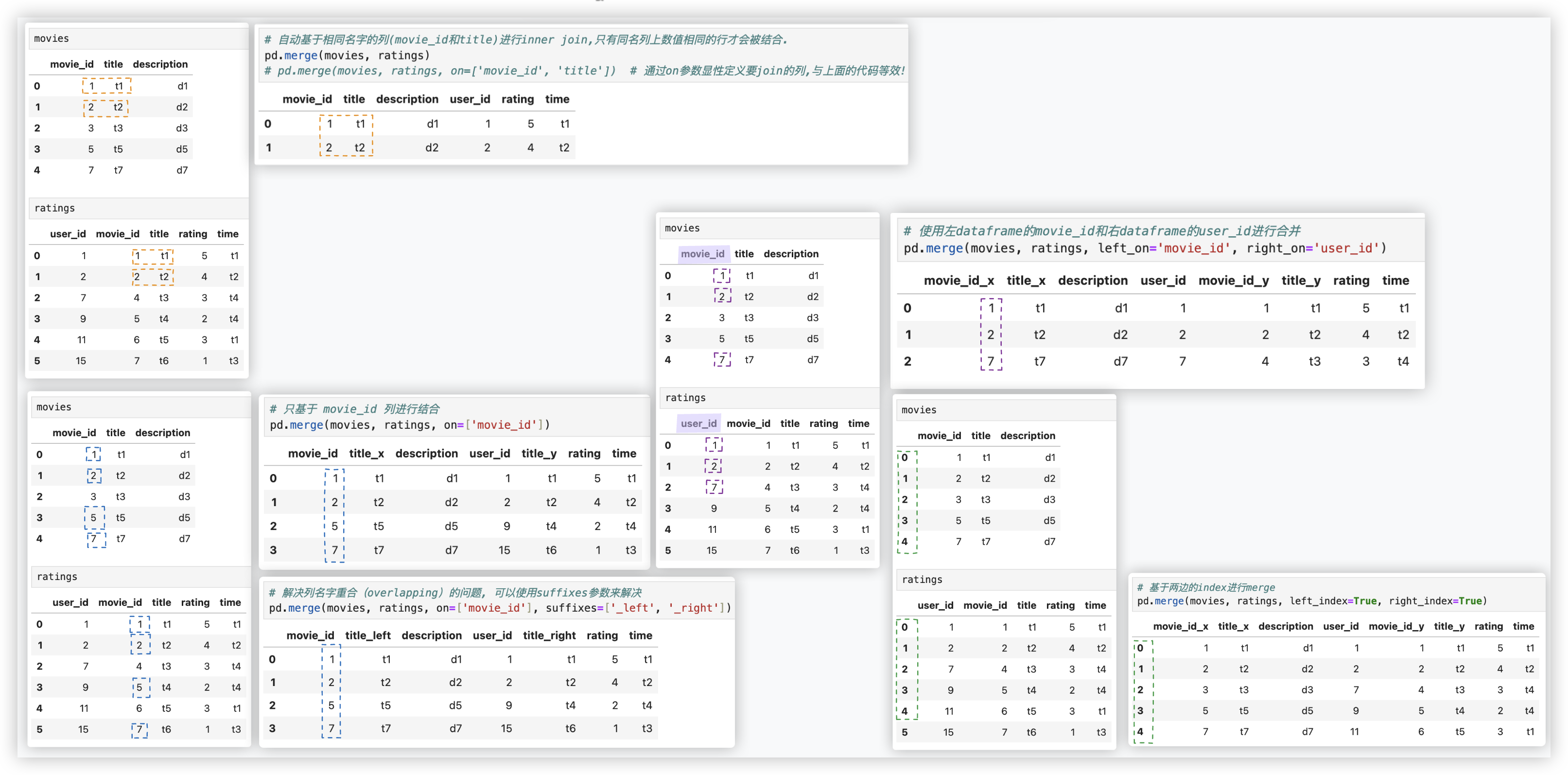Click the orange dashed box in top result table
This screenshot has height=775, width=1568.
click(x=346, y=136)
